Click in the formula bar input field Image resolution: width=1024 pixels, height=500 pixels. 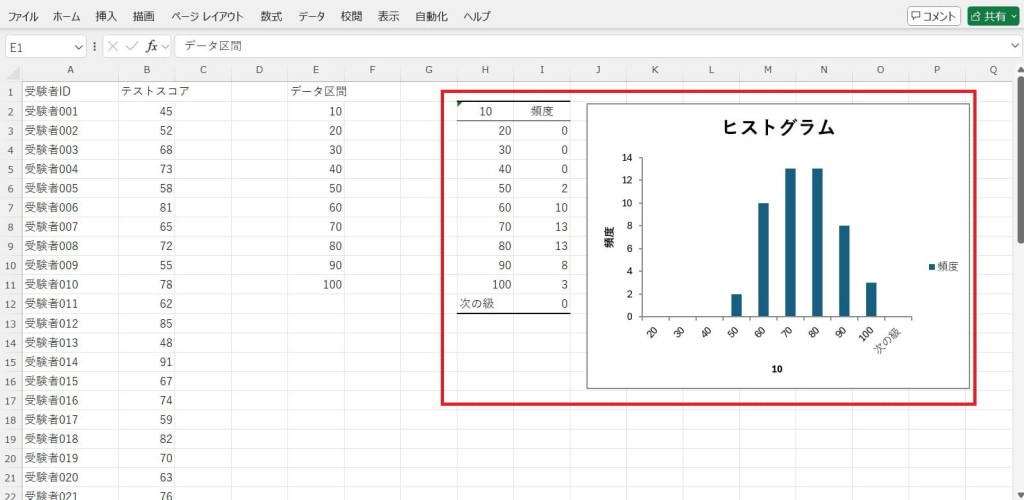pyautogui.click(x=590, y=46)
